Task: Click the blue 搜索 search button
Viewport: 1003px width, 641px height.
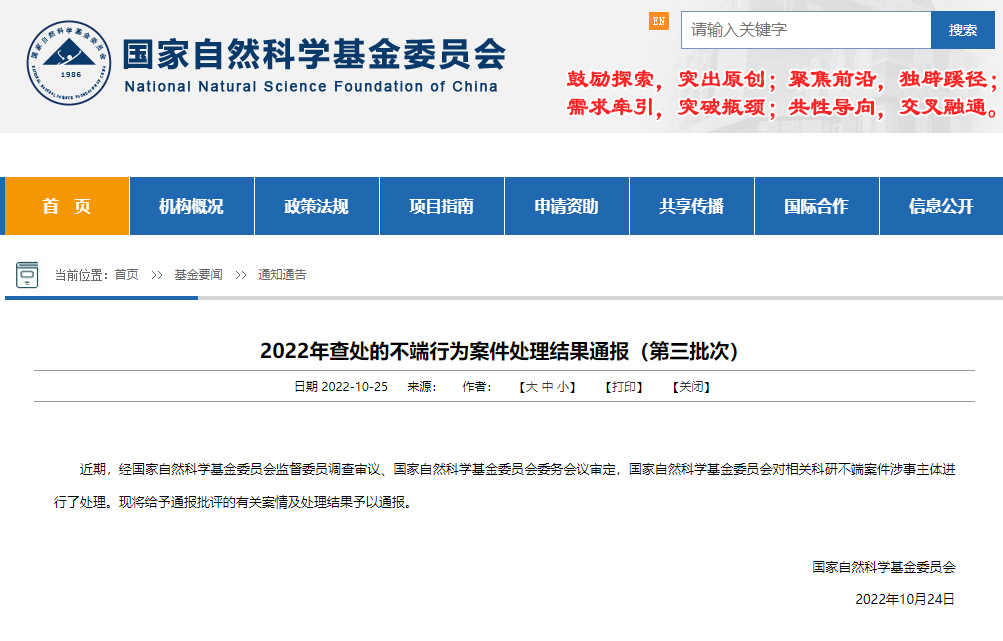Action: pyautogui.click(x=963, y=30)
